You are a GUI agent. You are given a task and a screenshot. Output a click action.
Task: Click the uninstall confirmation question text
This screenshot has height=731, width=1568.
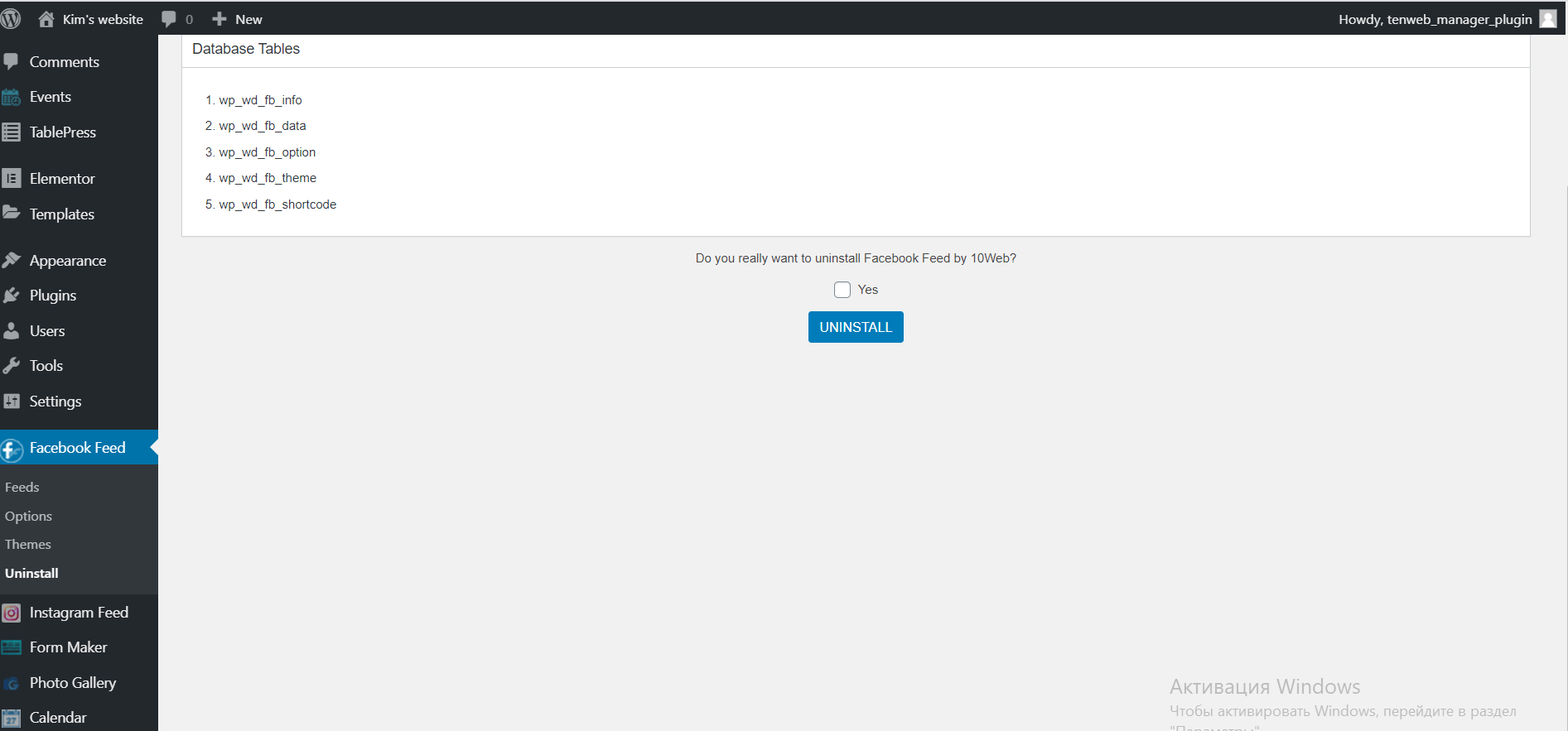[x=856, y=258]
